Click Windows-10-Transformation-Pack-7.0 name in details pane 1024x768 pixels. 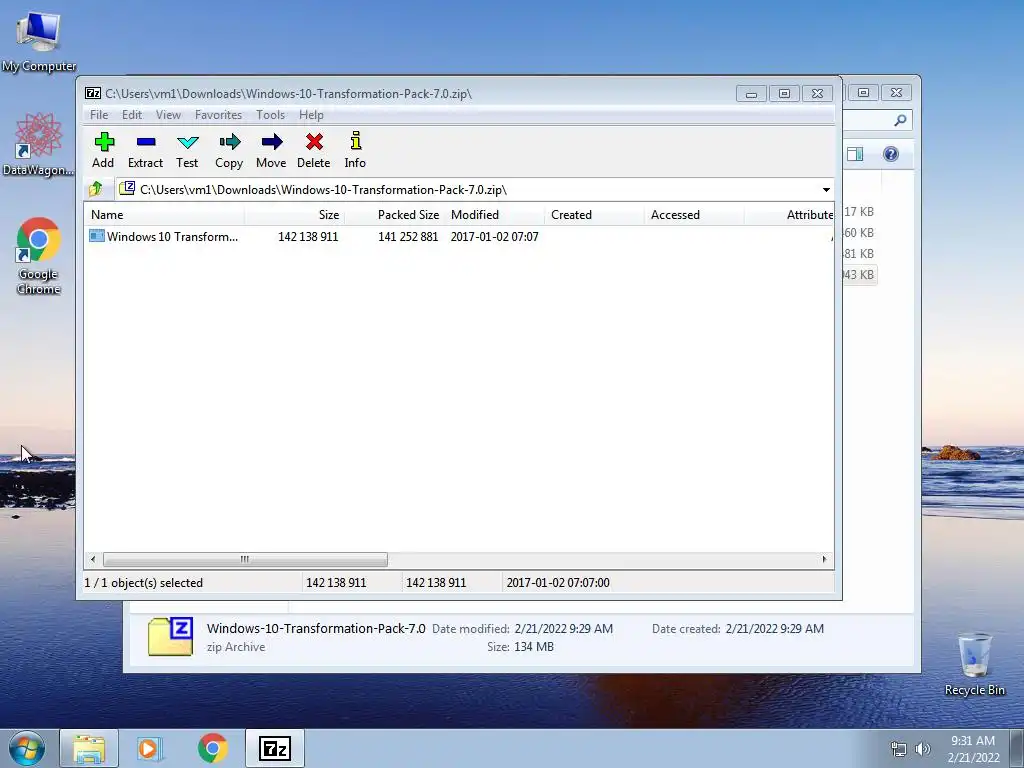click(316, 628)
